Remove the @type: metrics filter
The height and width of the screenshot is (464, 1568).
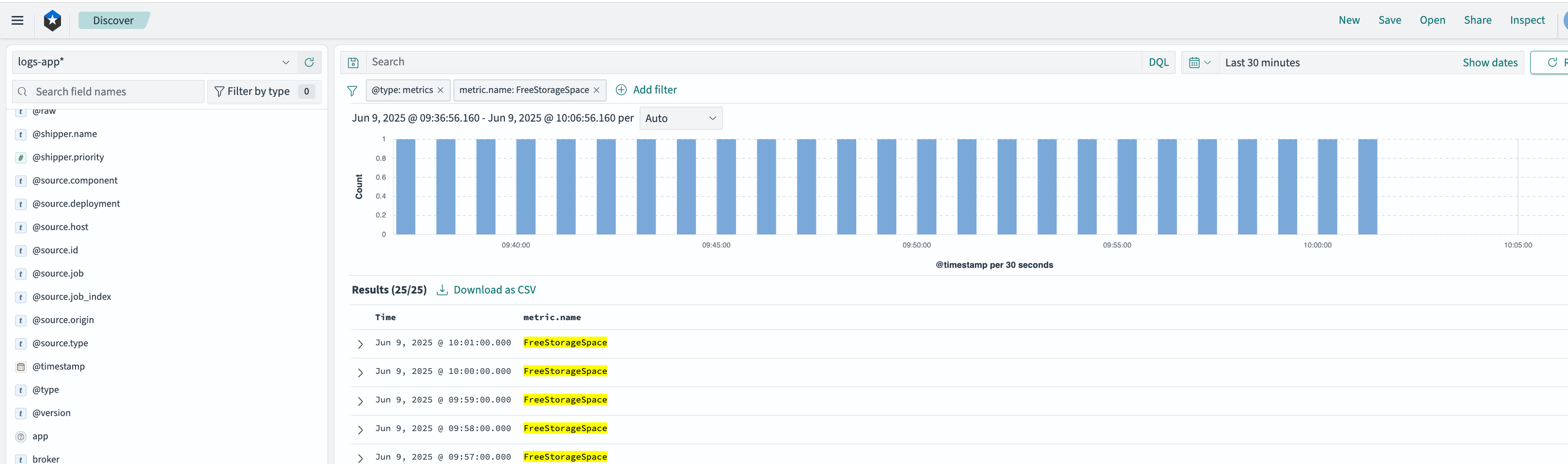click(440, 90)
